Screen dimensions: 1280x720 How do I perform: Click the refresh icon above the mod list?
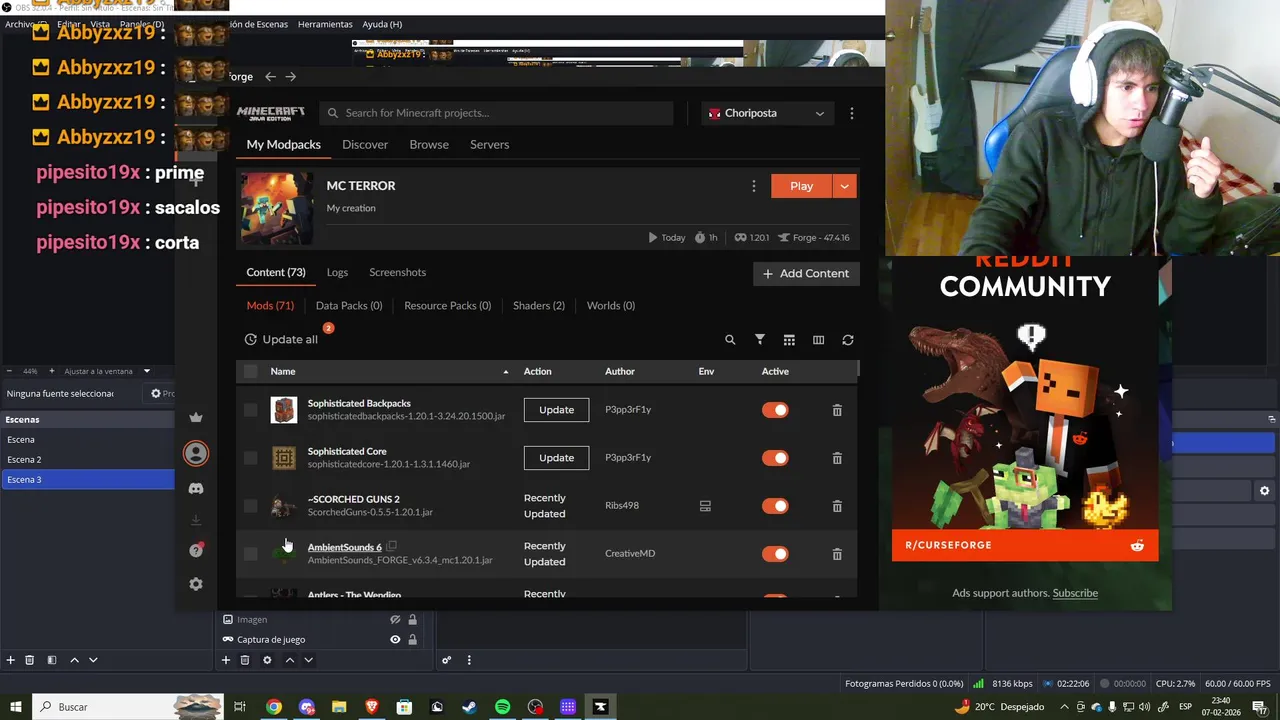tap(848, 340)
